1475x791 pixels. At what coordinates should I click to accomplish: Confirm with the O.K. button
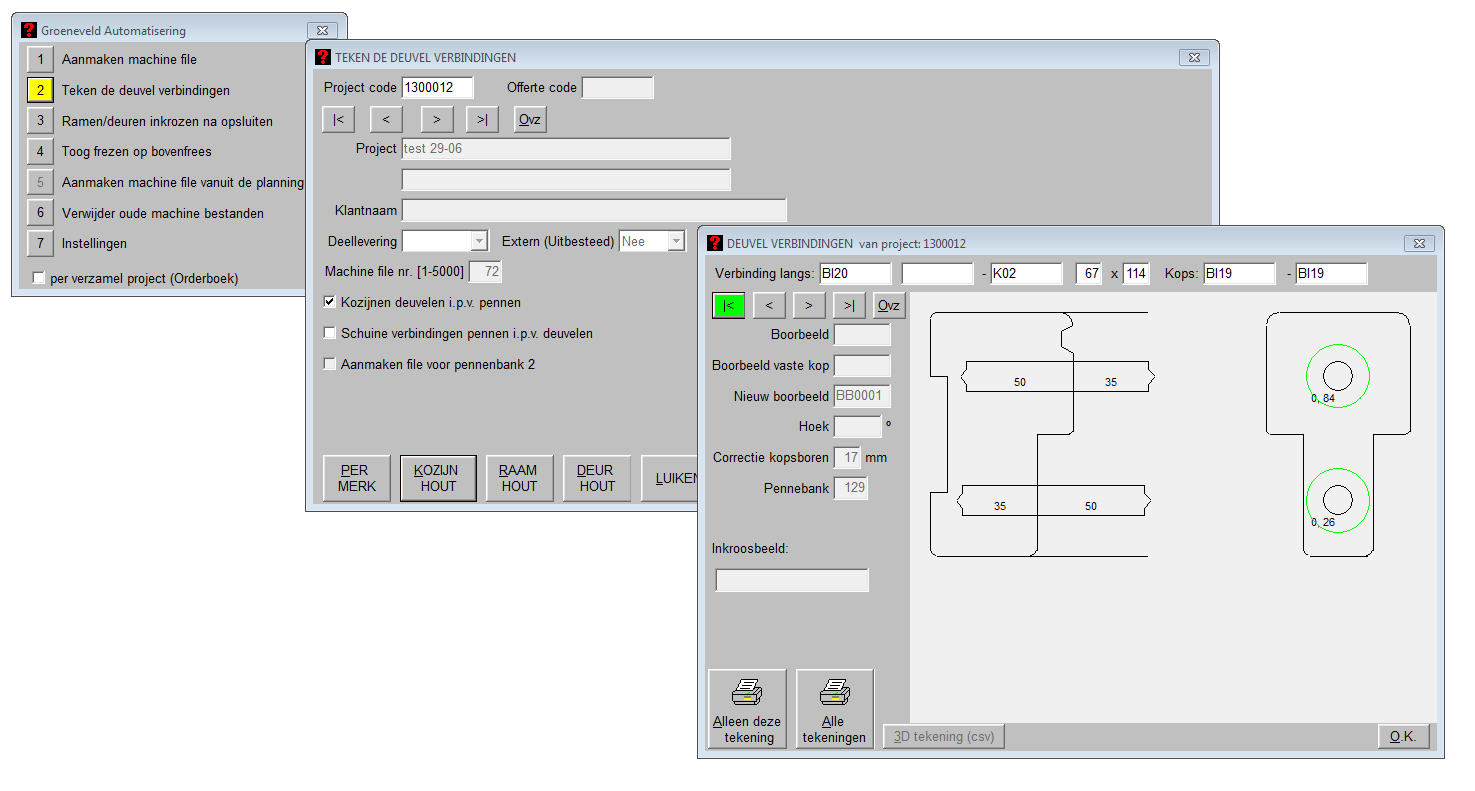[1403, 736]
